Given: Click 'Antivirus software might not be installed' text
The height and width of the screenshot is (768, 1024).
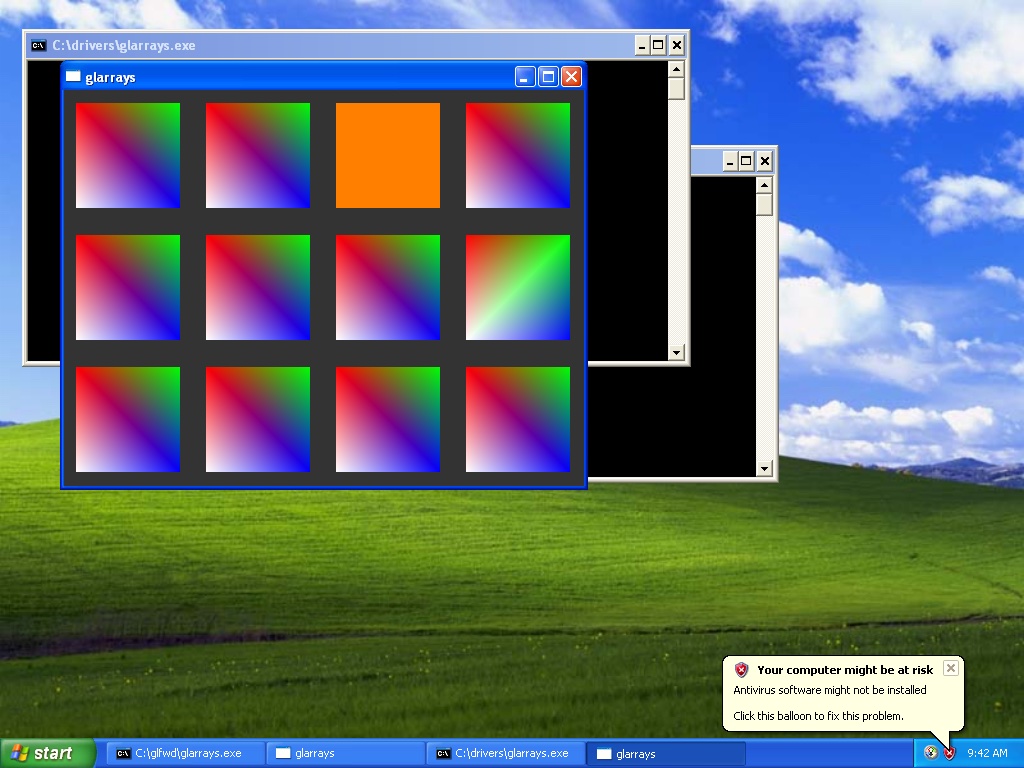Looking at the screenshot, I should 829,690.
